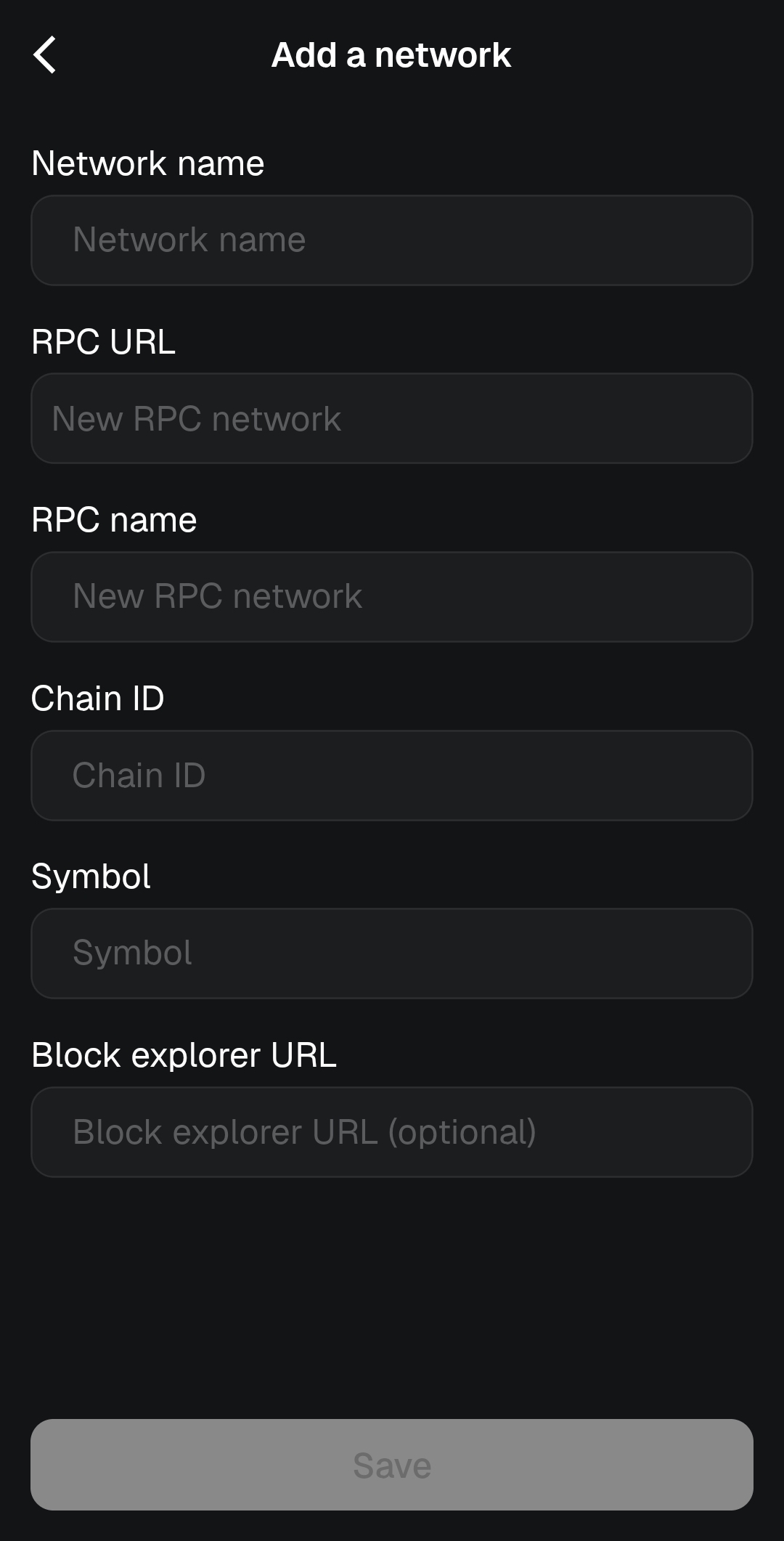Image resolution: width=784 pixels, height=1541 pixels.
Task: Click the greyed 'Symbol' placeholder text
Action: pos(133,954)
